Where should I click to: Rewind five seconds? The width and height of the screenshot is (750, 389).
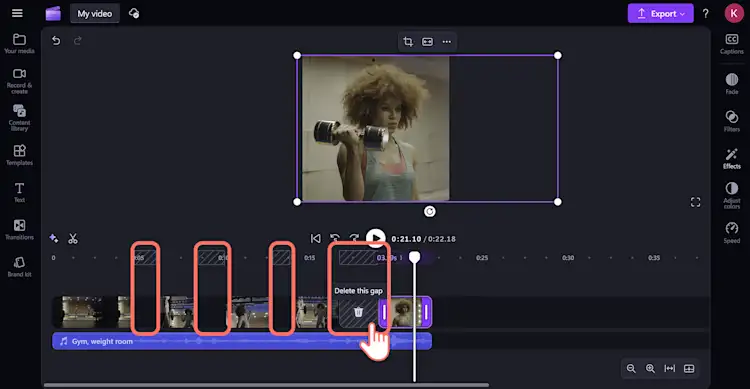335,238
